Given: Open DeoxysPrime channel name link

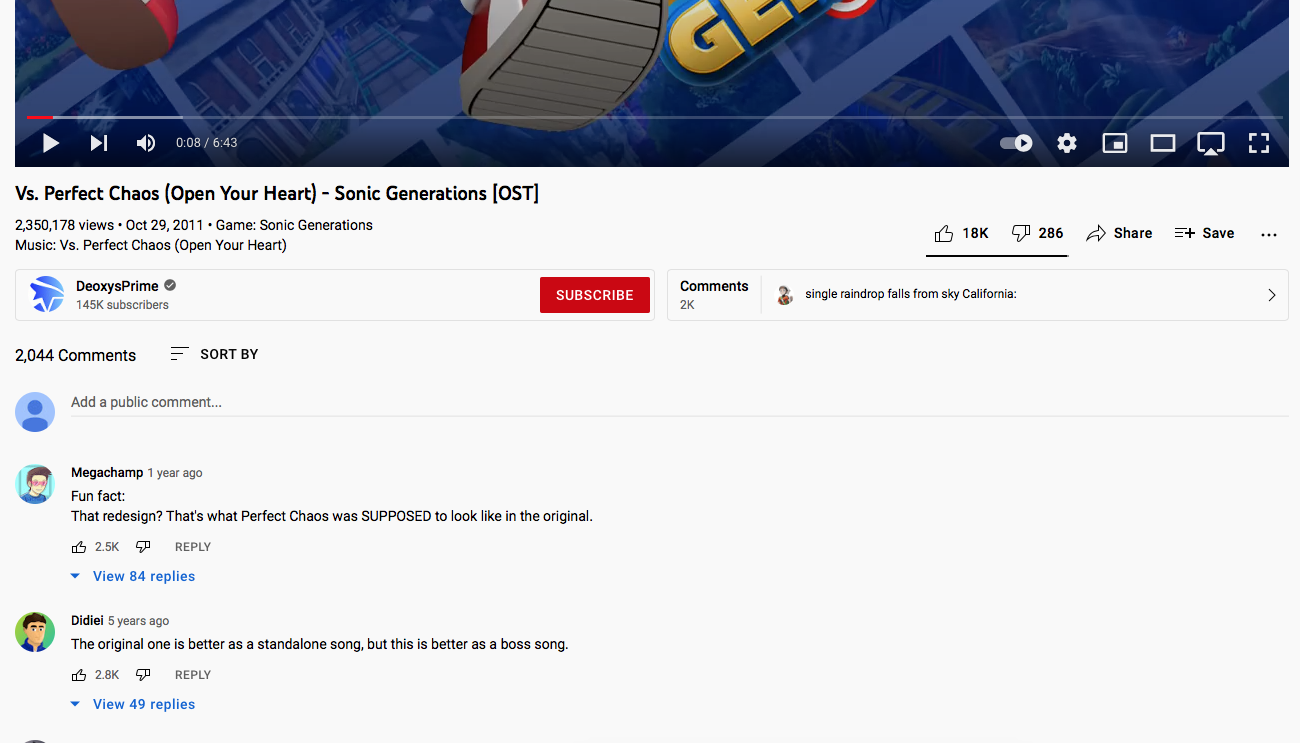Looking at the screenshot, I should 117,286.
